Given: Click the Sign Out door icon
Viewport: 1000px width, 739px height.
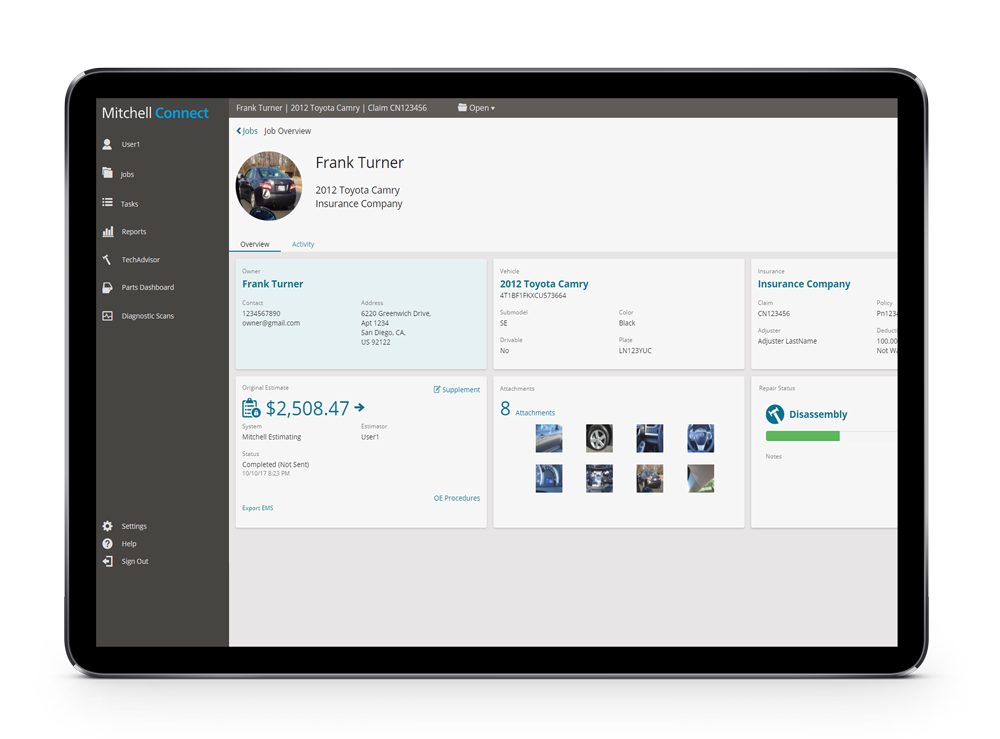Looking at the screenshot, I should point(107,561).
